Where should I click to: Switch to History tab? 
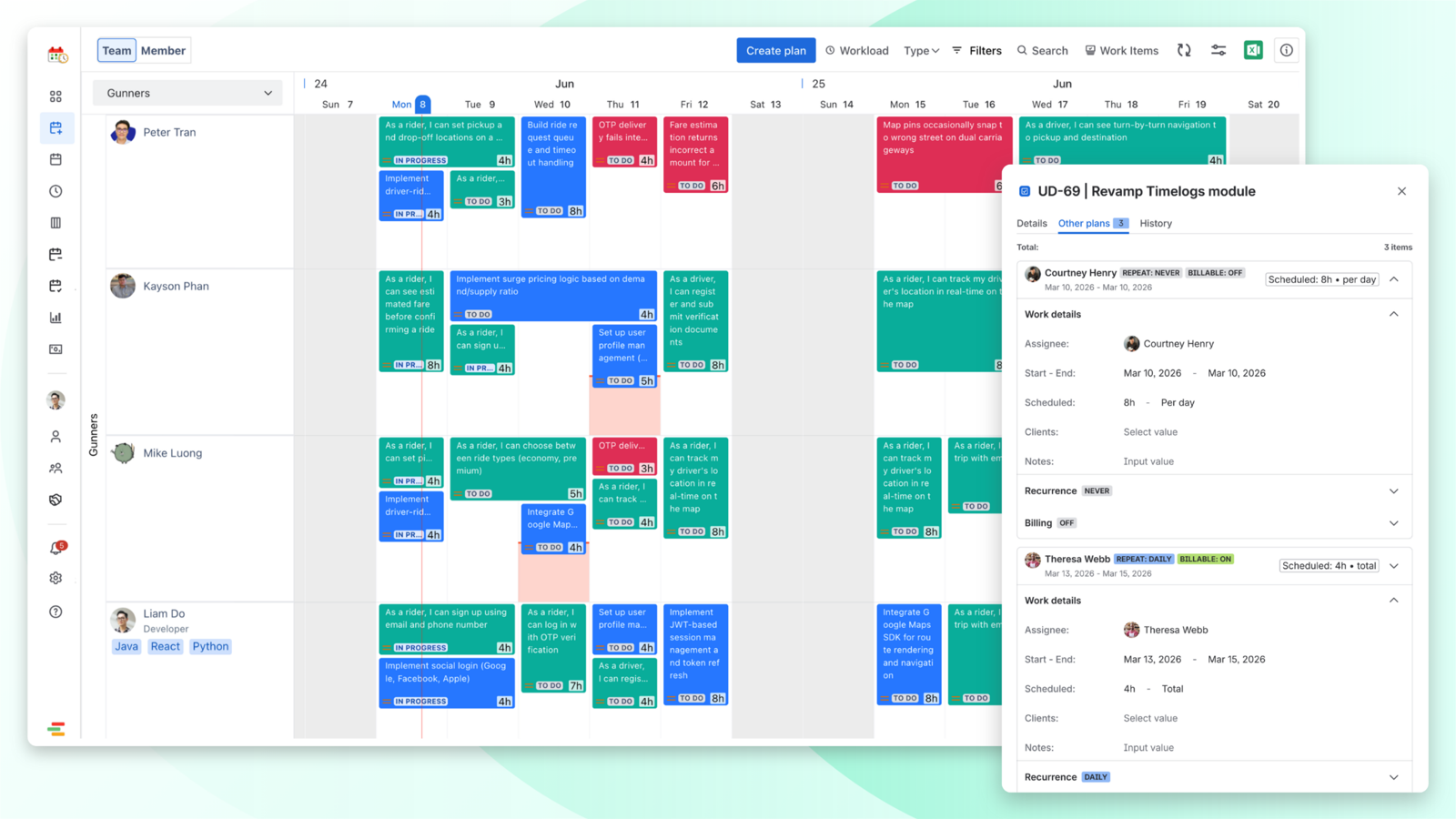tap(1156, 224)
